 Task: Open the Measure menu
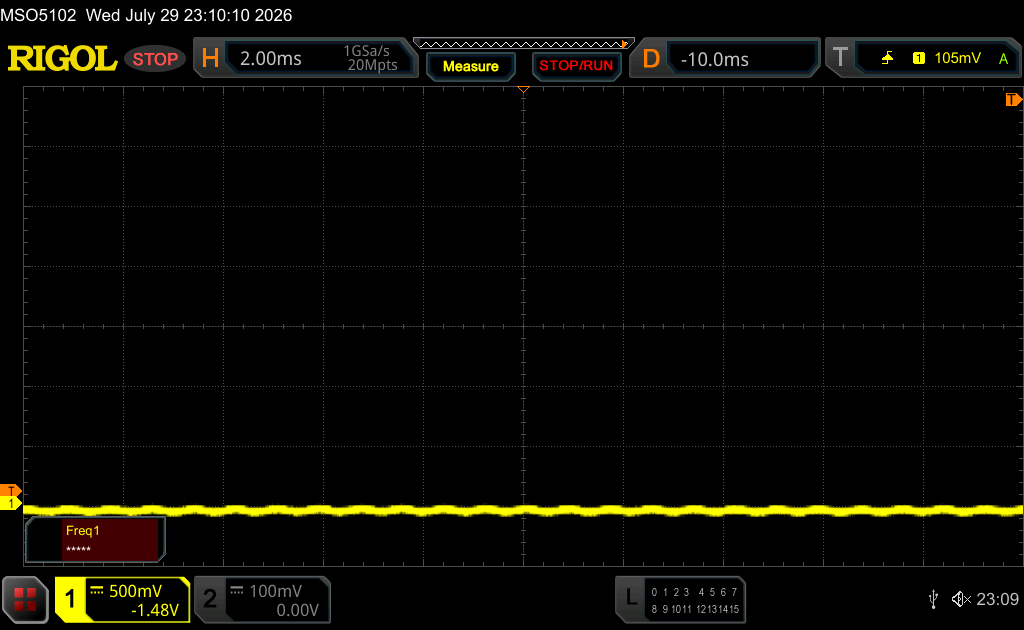pyautogui.click(x=470, y=66)
